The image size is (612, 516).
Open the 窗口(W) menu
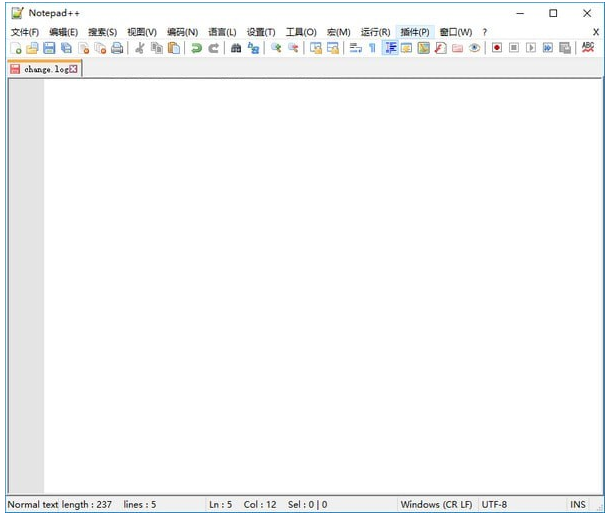pos(456,32)
